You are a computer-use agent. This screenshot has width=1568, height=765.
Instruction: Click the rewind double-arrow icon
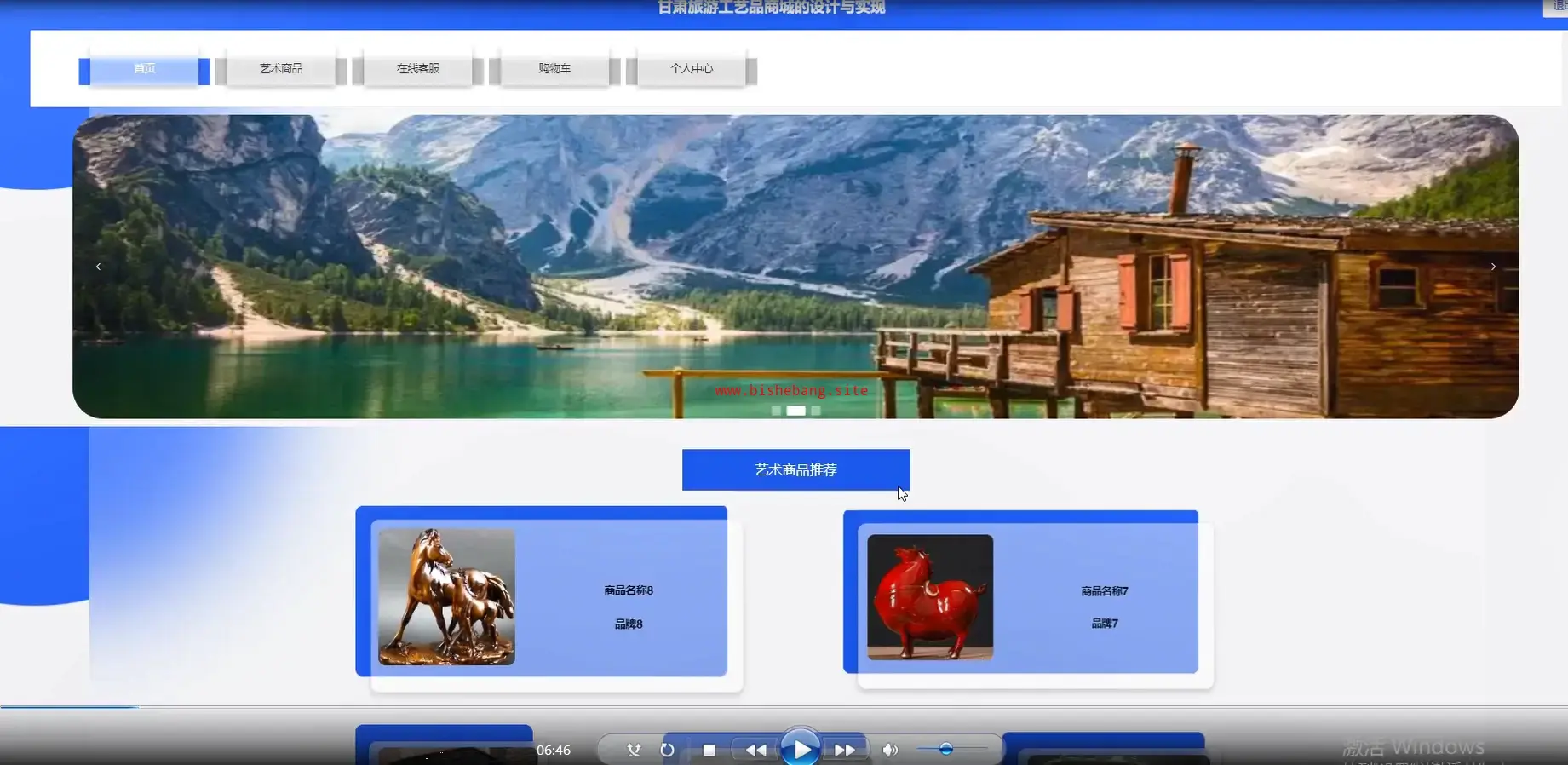click(755, 750)
